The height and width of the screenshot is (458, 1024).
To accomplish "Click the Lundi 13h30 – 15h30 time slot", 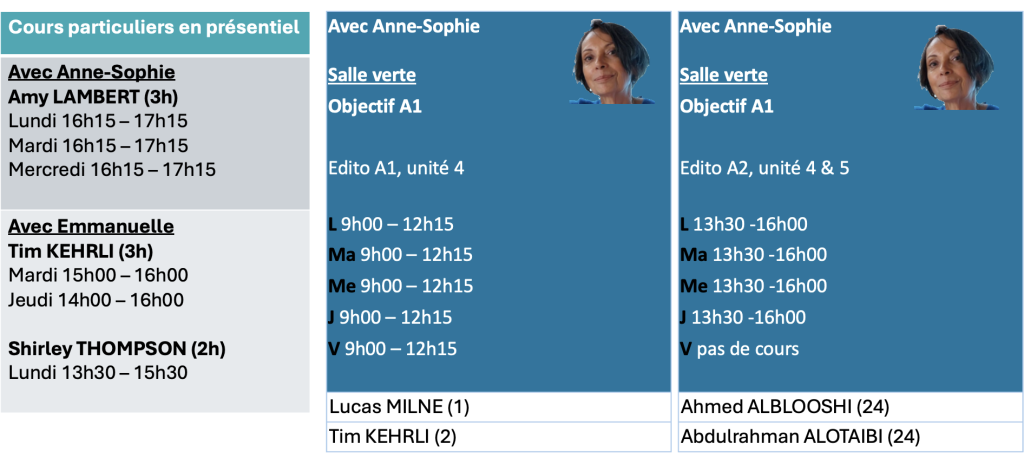I will click(96, 373).
